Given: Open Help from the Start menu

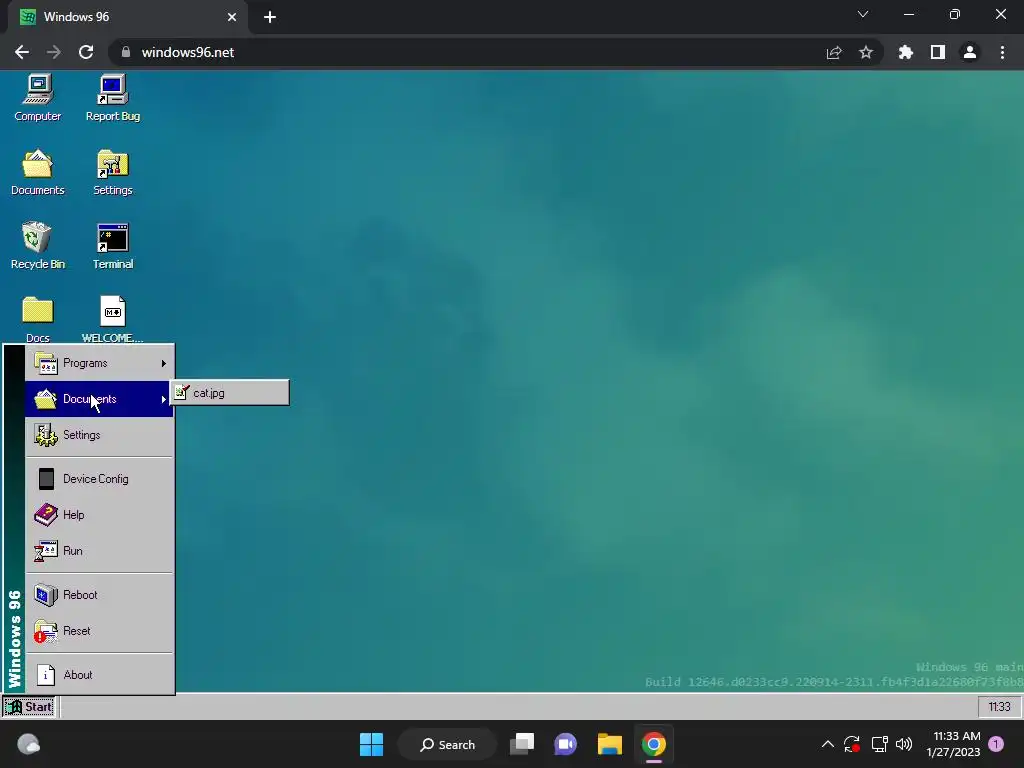Looking at the screenshot, I should pyautogui.click(x=99, y=515).
